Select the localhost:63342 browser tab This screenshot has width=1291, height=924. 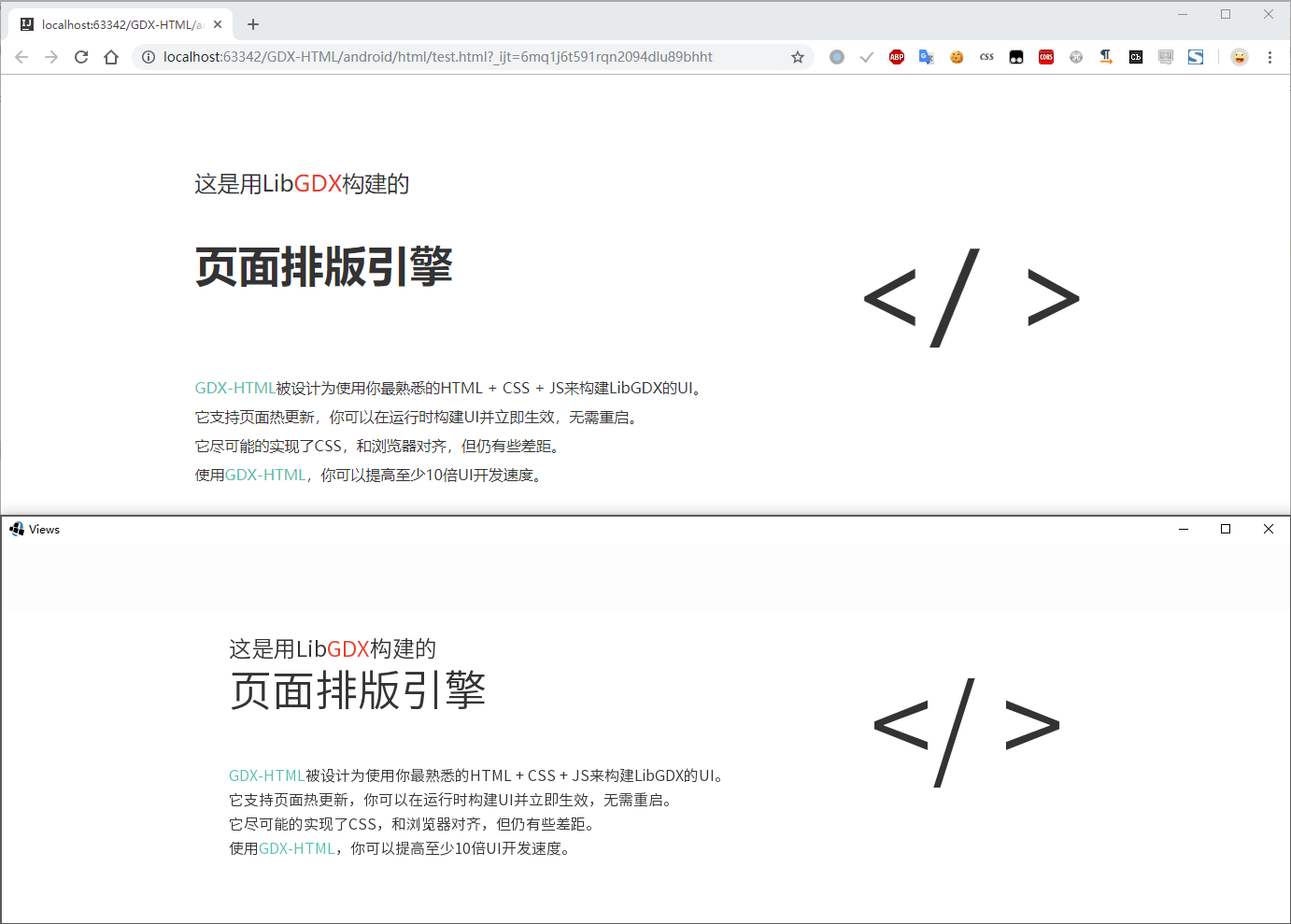(x=117, y=24)
